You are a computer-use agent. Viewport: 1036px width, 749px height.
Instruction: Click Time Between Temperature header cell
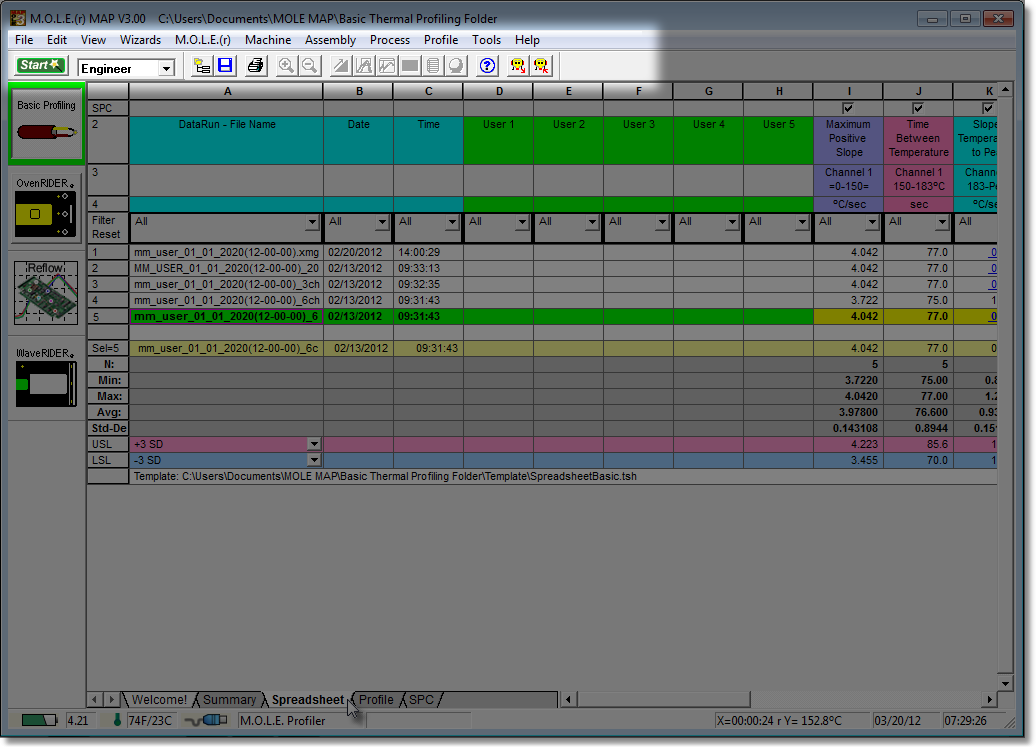coord(918,139)
